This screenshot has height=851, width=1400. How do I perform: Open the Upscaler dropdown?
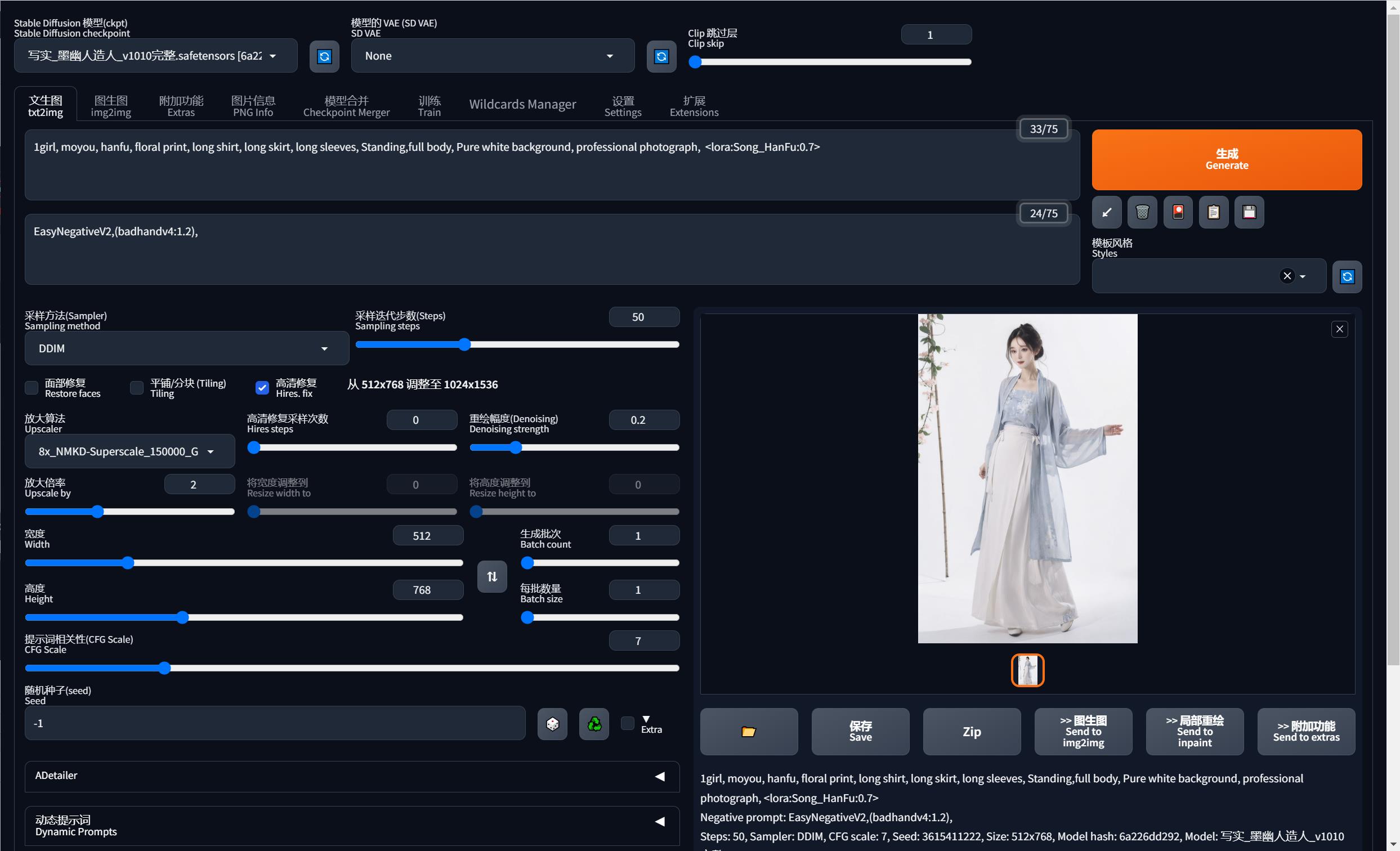[x=129, y=451]
